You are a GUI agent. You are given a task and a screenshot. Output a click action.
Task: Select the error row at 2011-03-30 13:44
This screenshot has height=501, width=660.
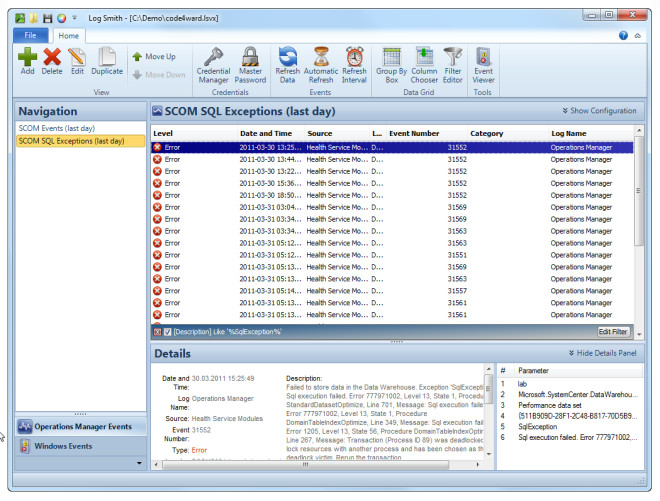(392, 160)
